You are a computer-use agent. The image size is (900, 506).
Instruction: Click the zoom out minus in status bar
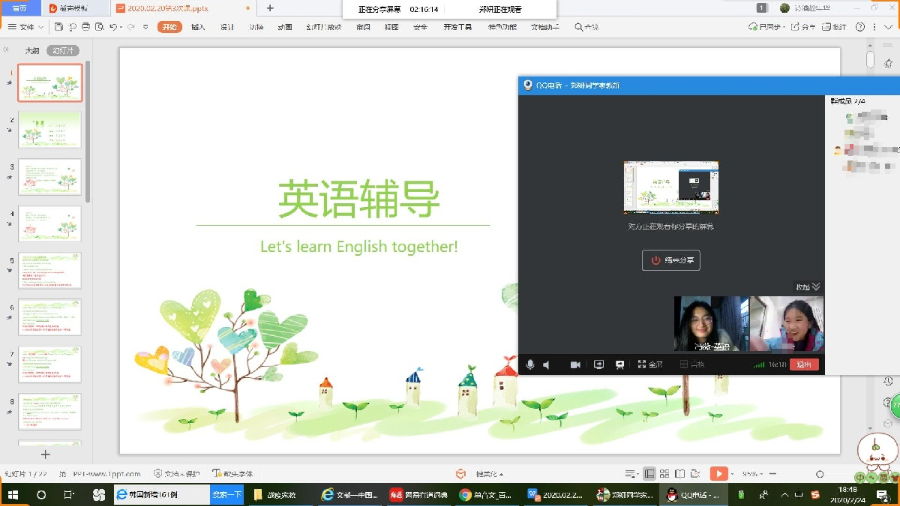click(x=773, y=474)
